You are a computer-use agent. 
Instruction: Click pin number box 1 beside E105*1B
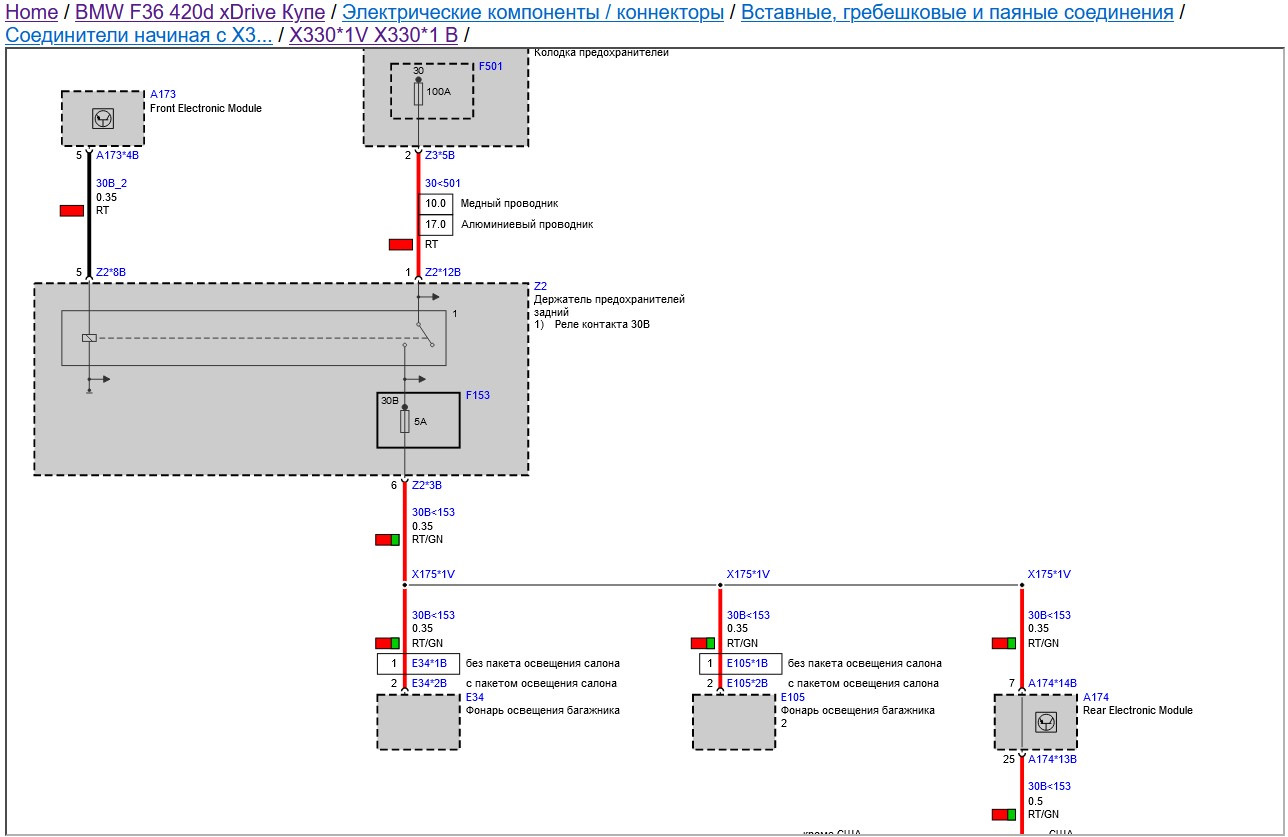click(x=709, y=663)
